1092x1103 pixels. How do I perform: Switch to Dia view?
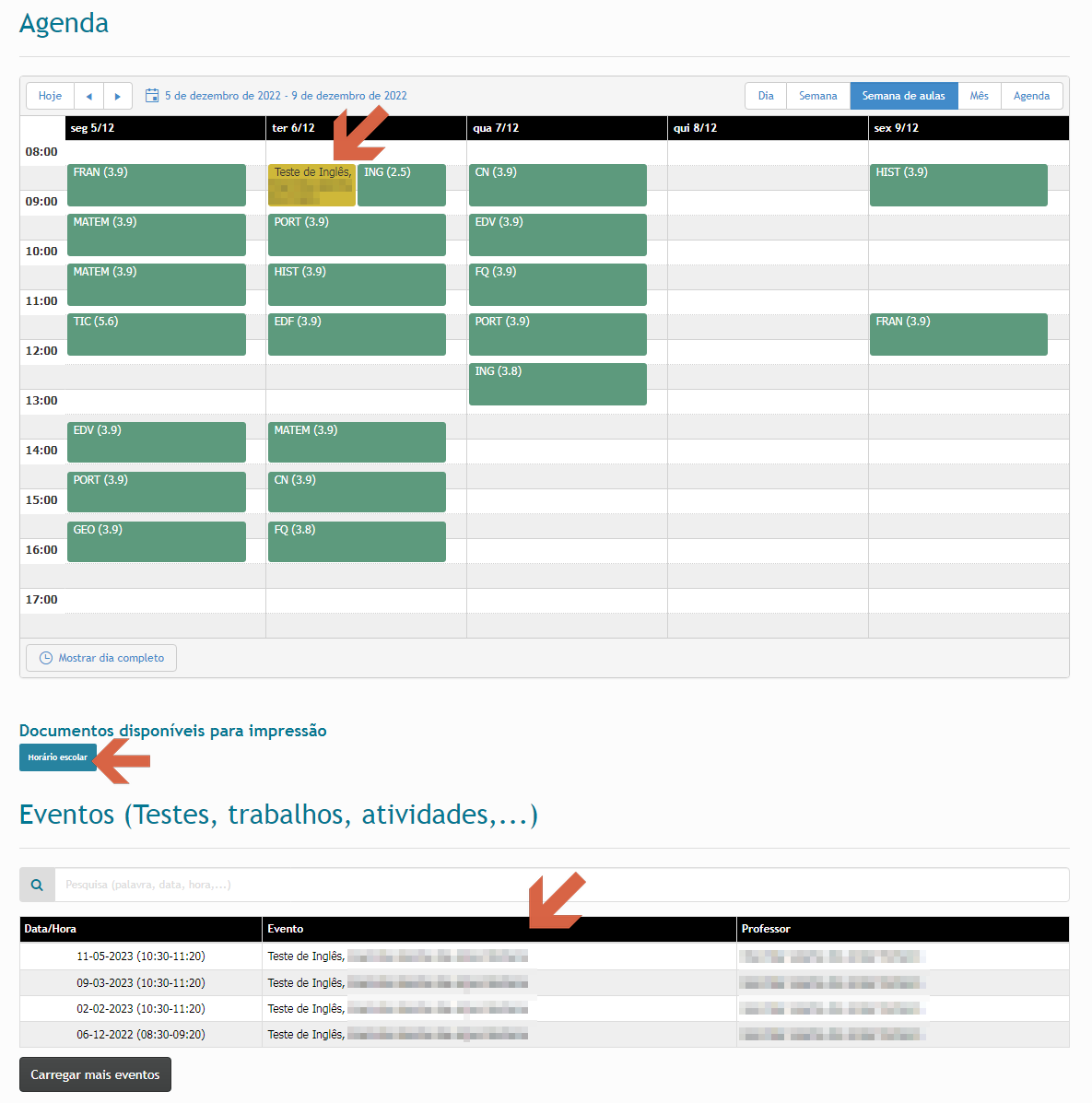[x=766, y=96]
